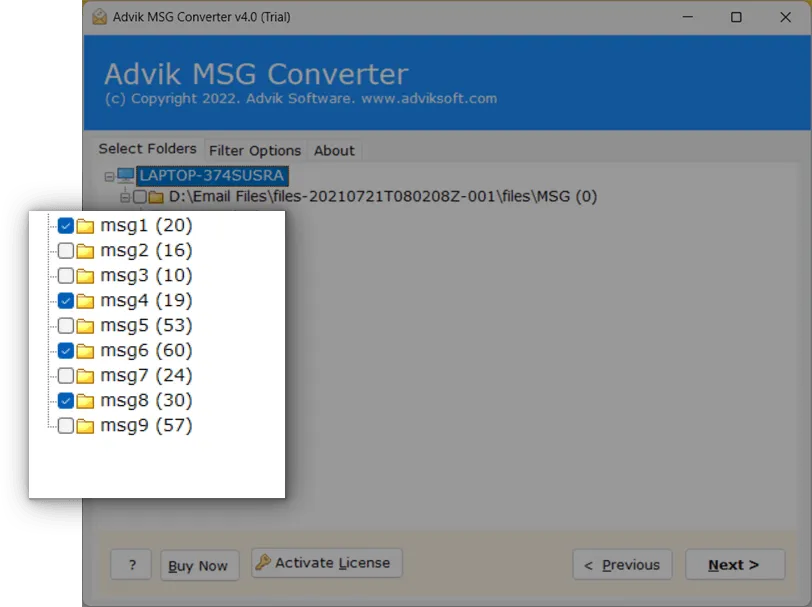The image size is (812, 607).
Task: Click the msg5 folder icon
Action: point(85,326)
